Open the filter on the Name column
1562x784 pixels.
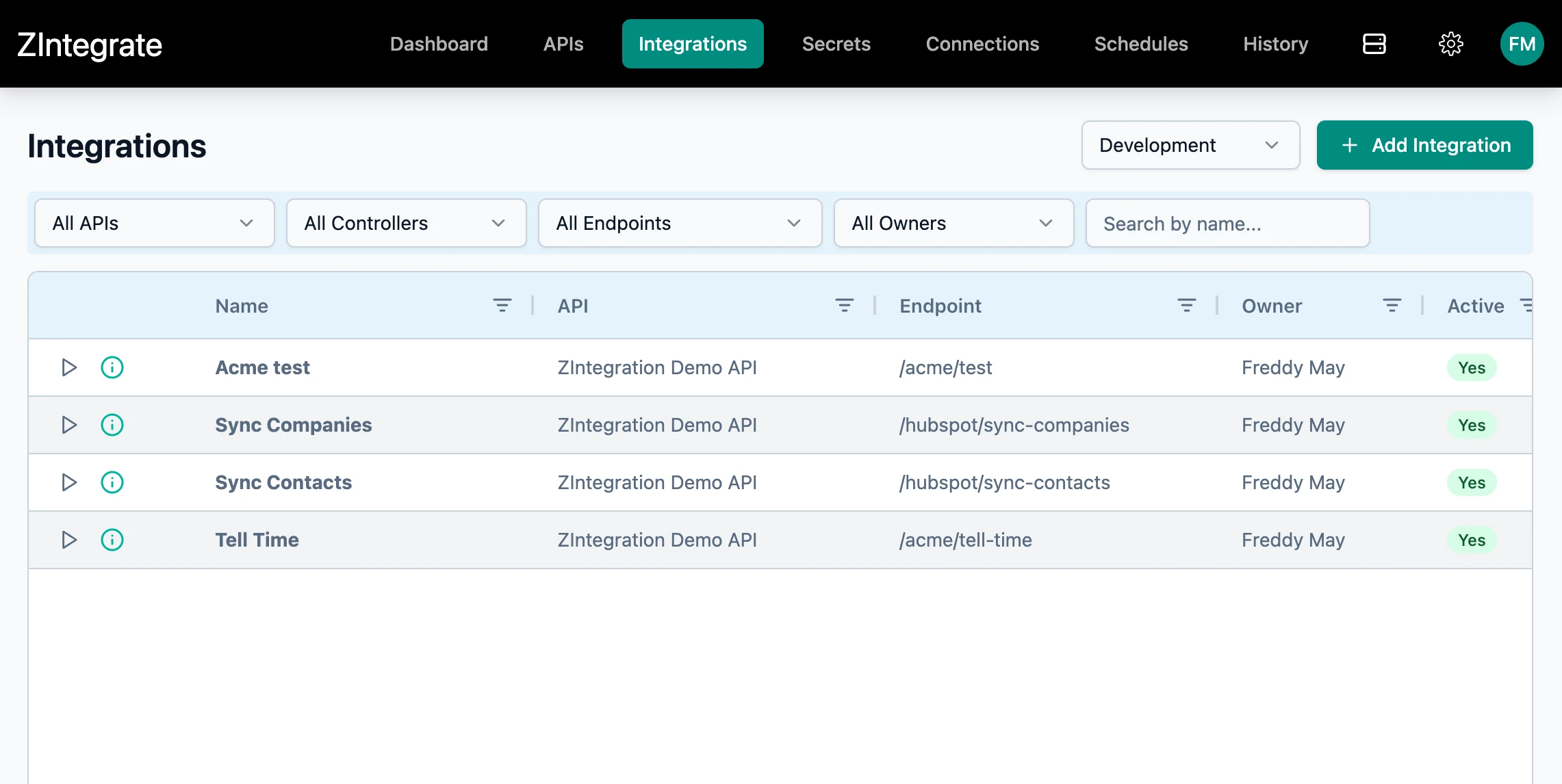coord(503,305)
